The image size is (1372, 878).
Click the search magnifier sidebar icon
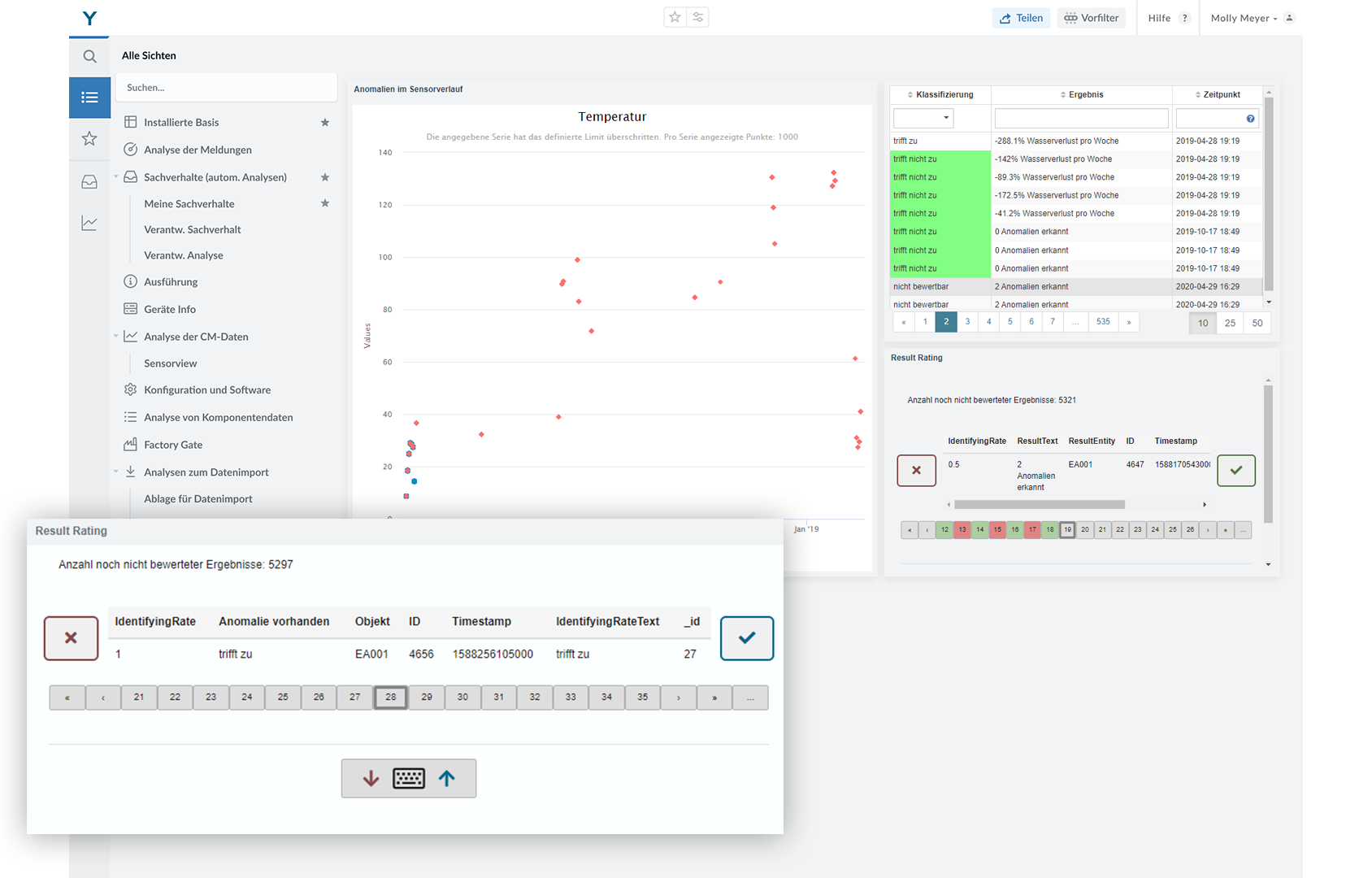[x=89, y=56]
